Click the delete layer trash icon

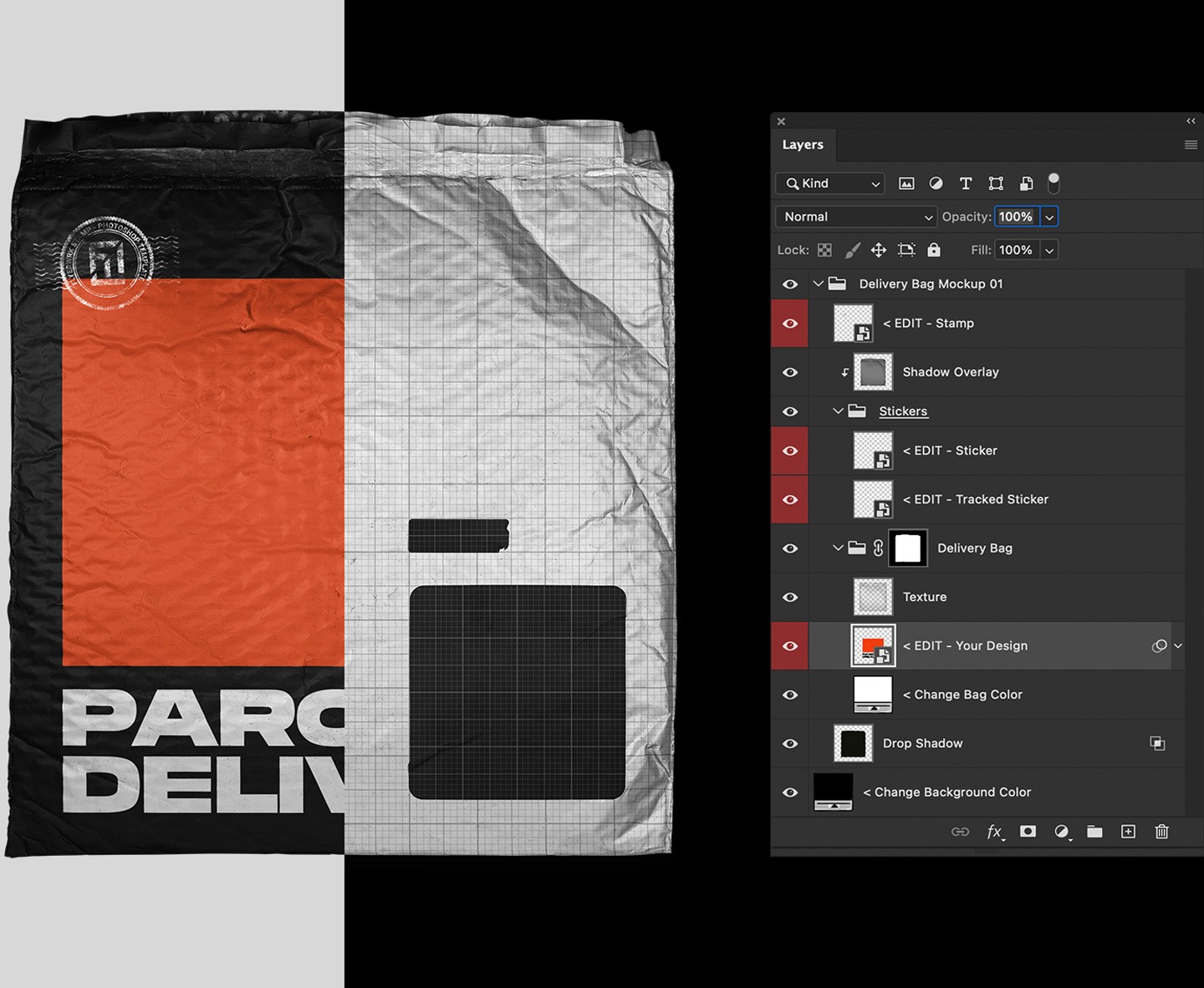(x=1161, y=832)
